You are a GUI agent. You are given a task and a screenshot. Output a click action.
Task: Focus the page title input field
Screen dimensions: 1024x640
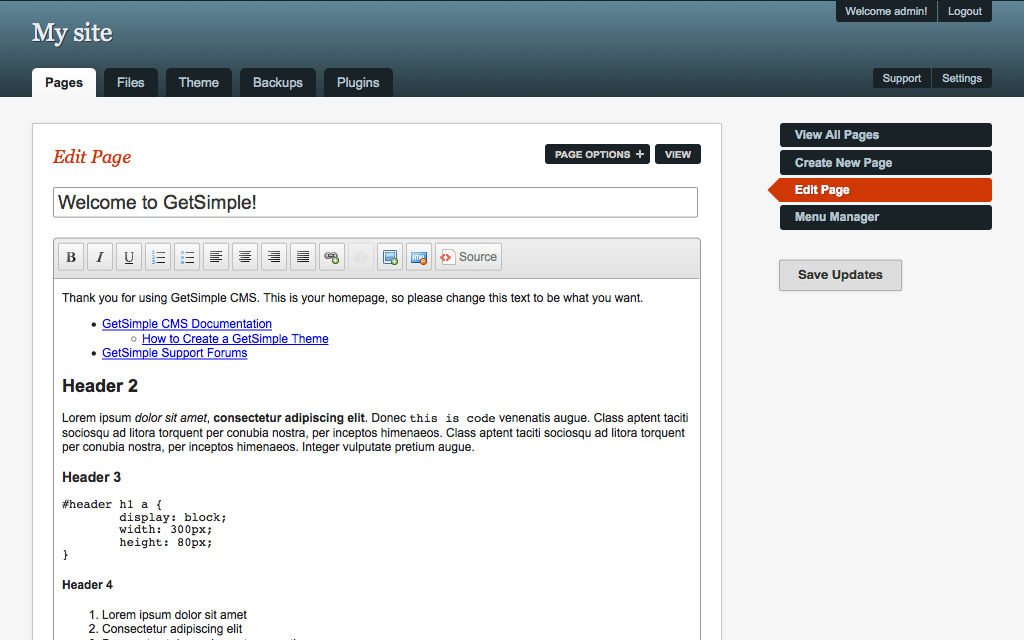(x=375, y=202)
